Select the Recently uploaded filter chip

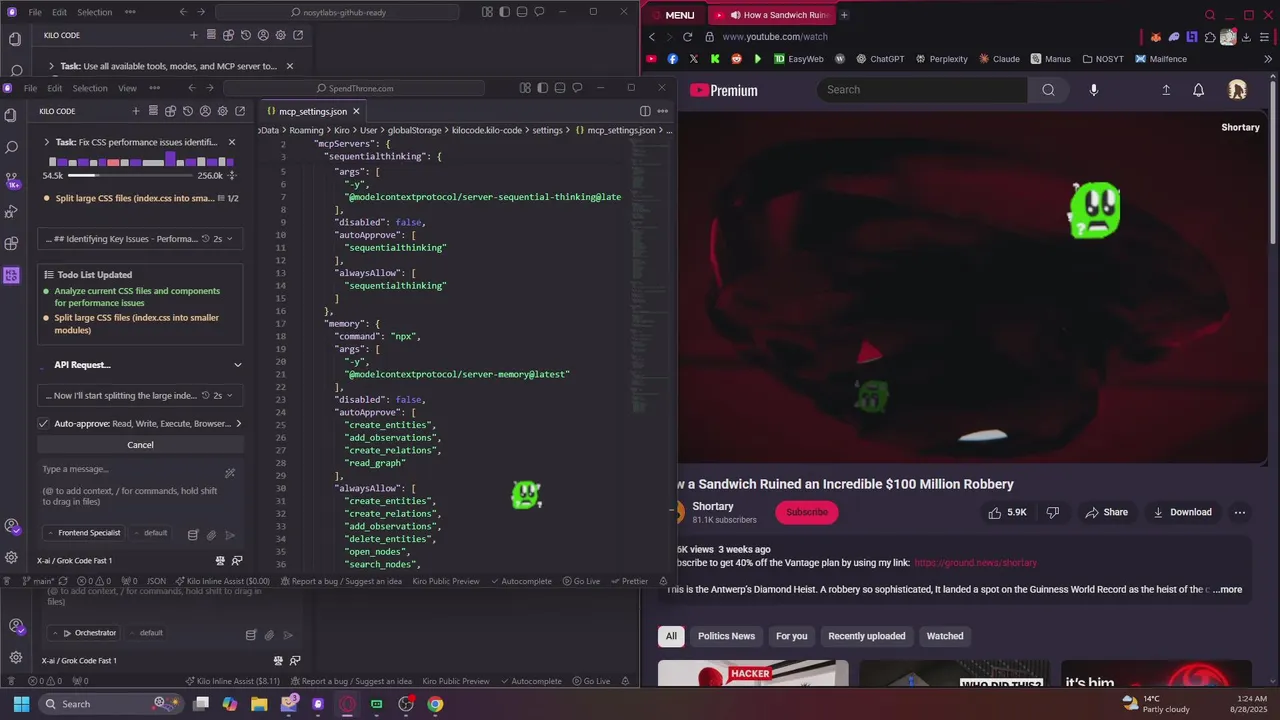866,636
